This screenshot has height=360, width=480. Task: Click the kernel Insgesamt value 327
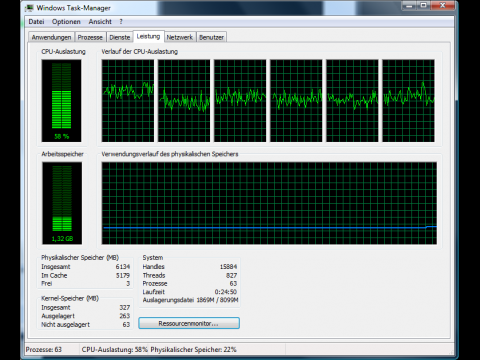(x=125, y=307)
